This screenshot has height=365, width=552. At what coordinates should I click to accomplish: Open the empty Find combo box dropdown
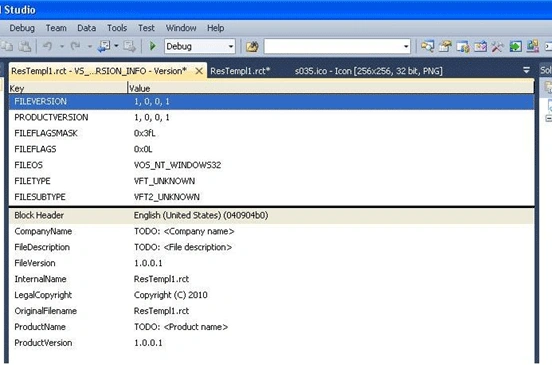click(x=406, y=46)
